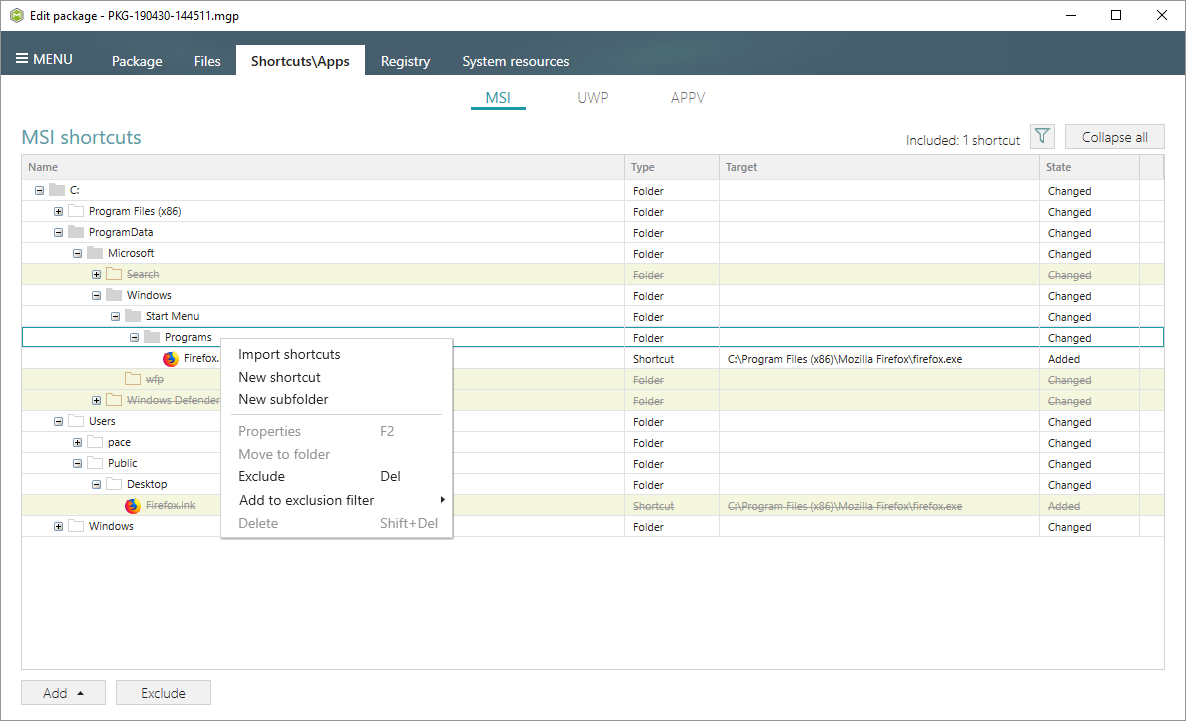
Task: Switch to the Files tab
Action: pyautogui.click(x=206, y=61)
